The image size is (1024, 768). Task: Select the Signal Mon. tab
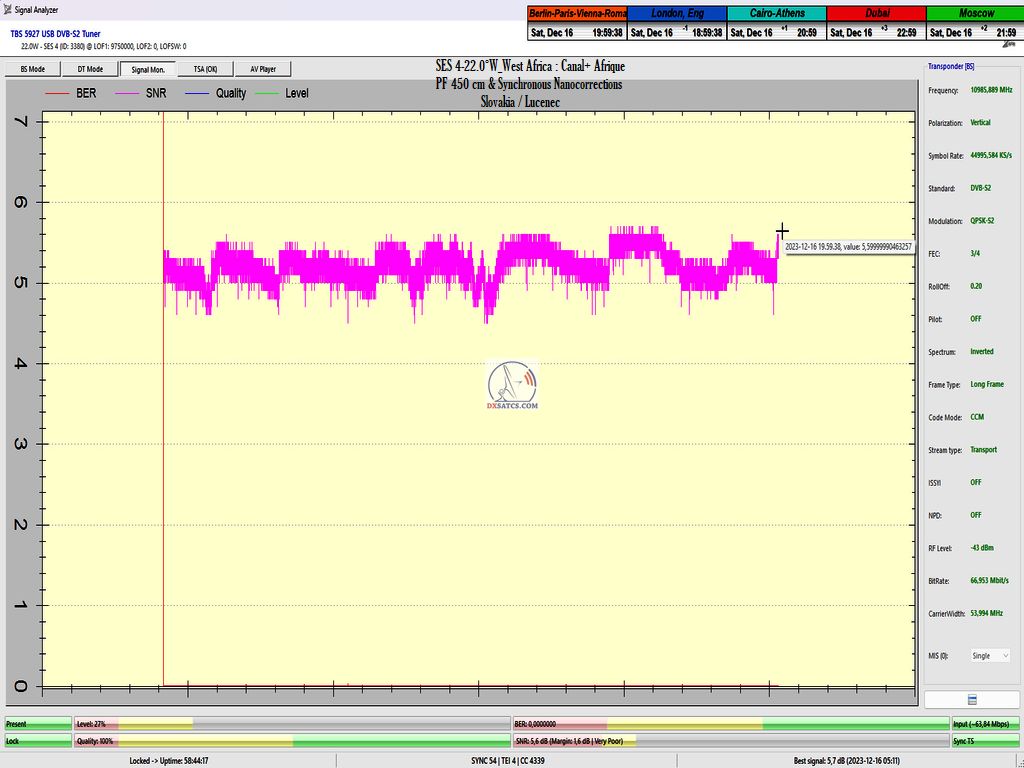pyautogui.click(x=147, y=69)
